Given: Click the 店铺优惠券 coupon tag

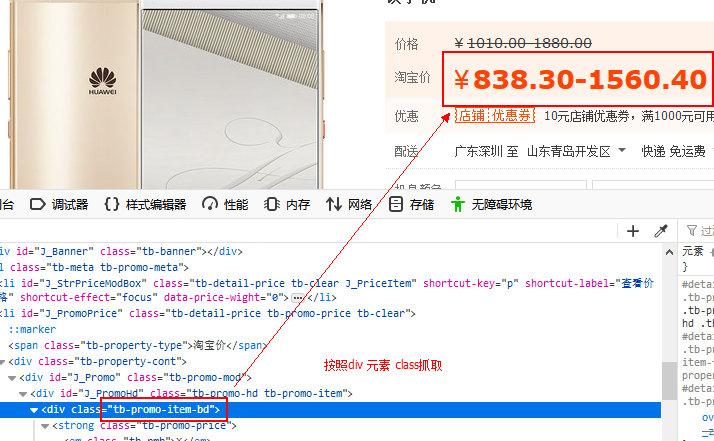Looking at the screenshot, I should pyautogui.click(x=495, y=115).
